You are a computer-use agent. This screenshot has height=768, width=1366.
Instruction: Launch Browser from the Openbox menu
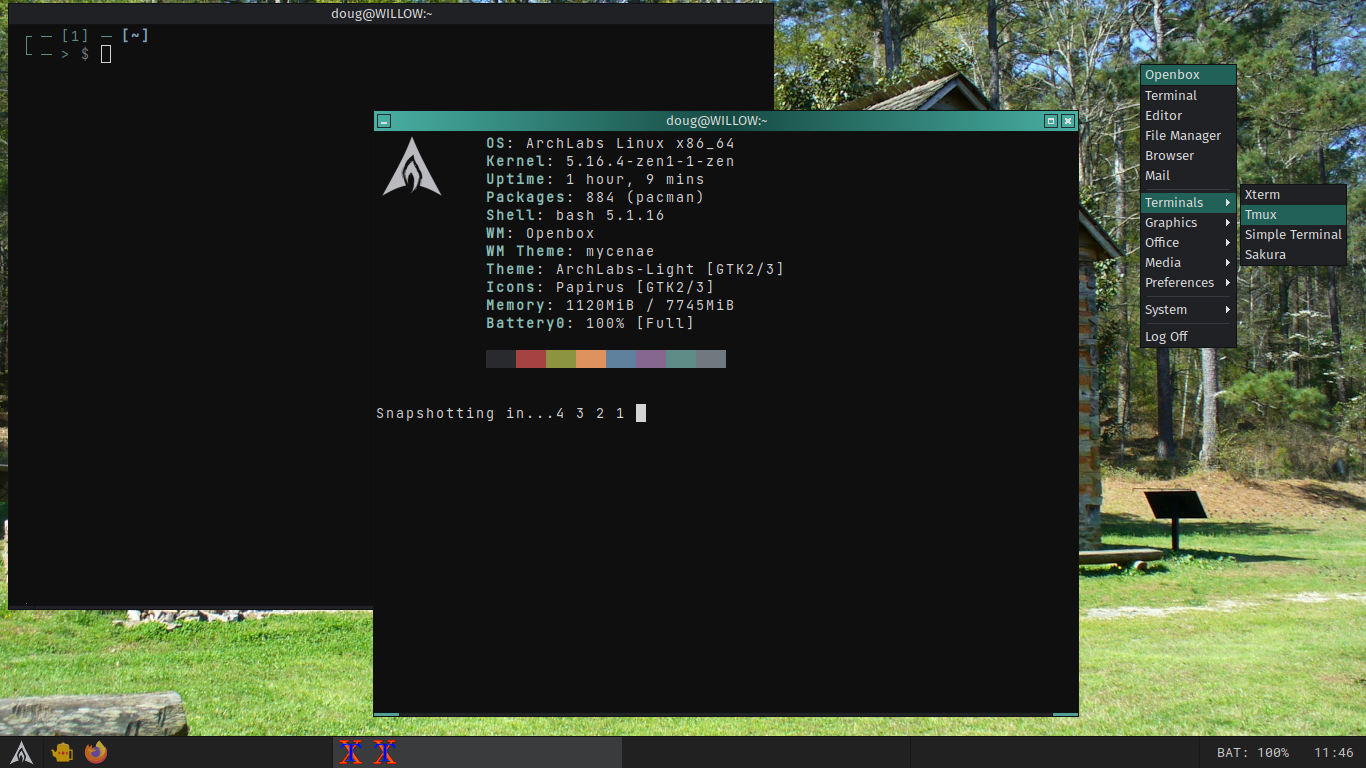point(1188,156)
